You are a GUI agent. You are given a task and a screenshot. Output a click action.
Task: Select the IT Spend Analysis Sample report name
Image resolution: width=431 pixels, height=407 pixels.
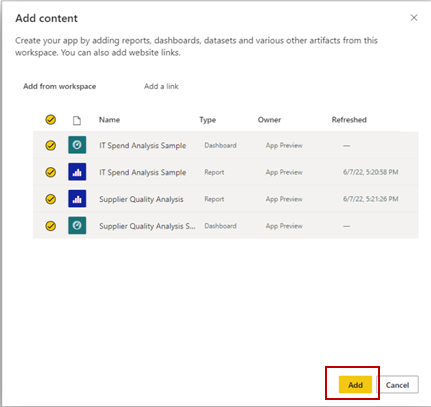pos(143,172)
